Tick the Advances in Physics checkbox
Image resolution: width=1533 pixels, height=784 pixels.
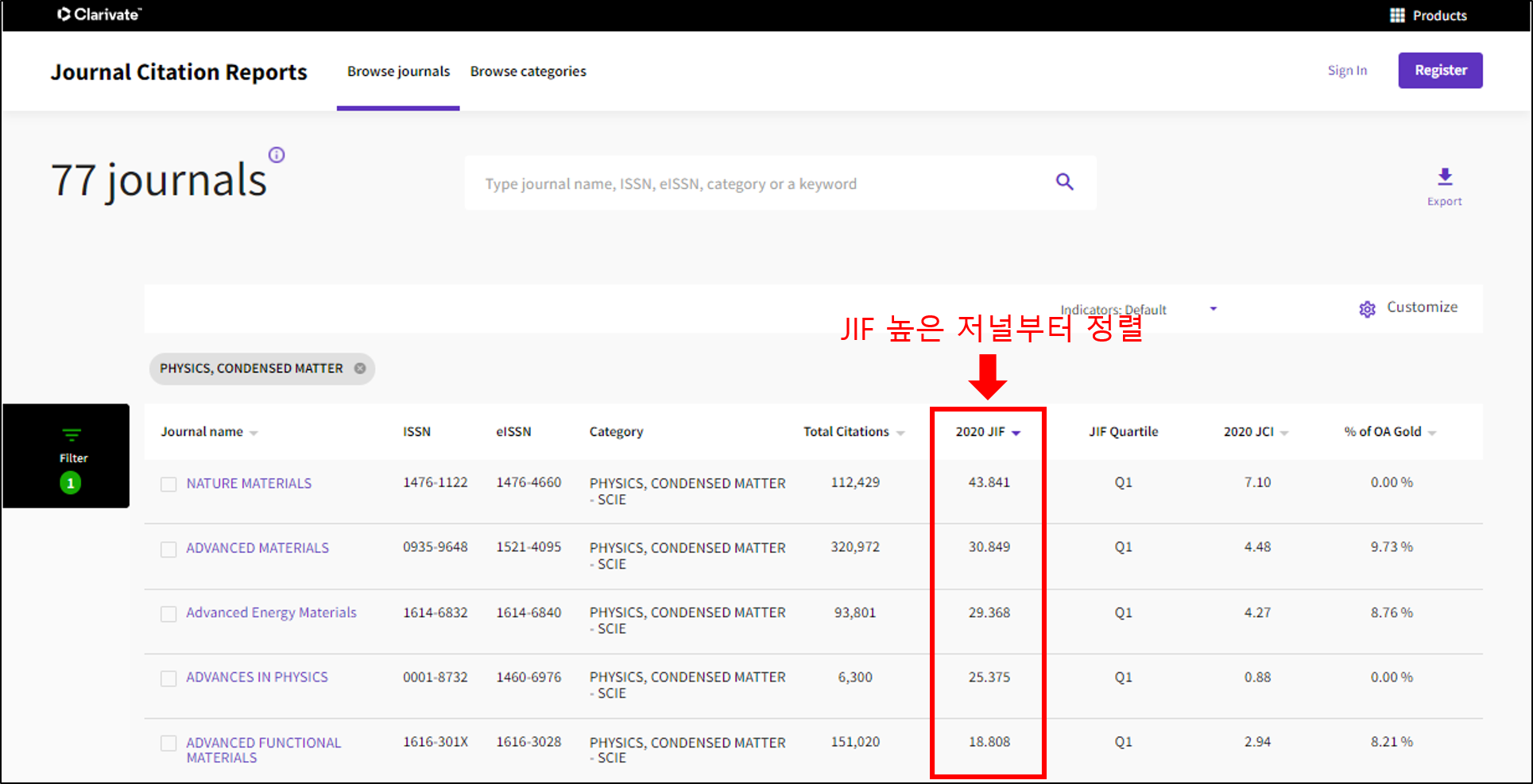(168, 678)
